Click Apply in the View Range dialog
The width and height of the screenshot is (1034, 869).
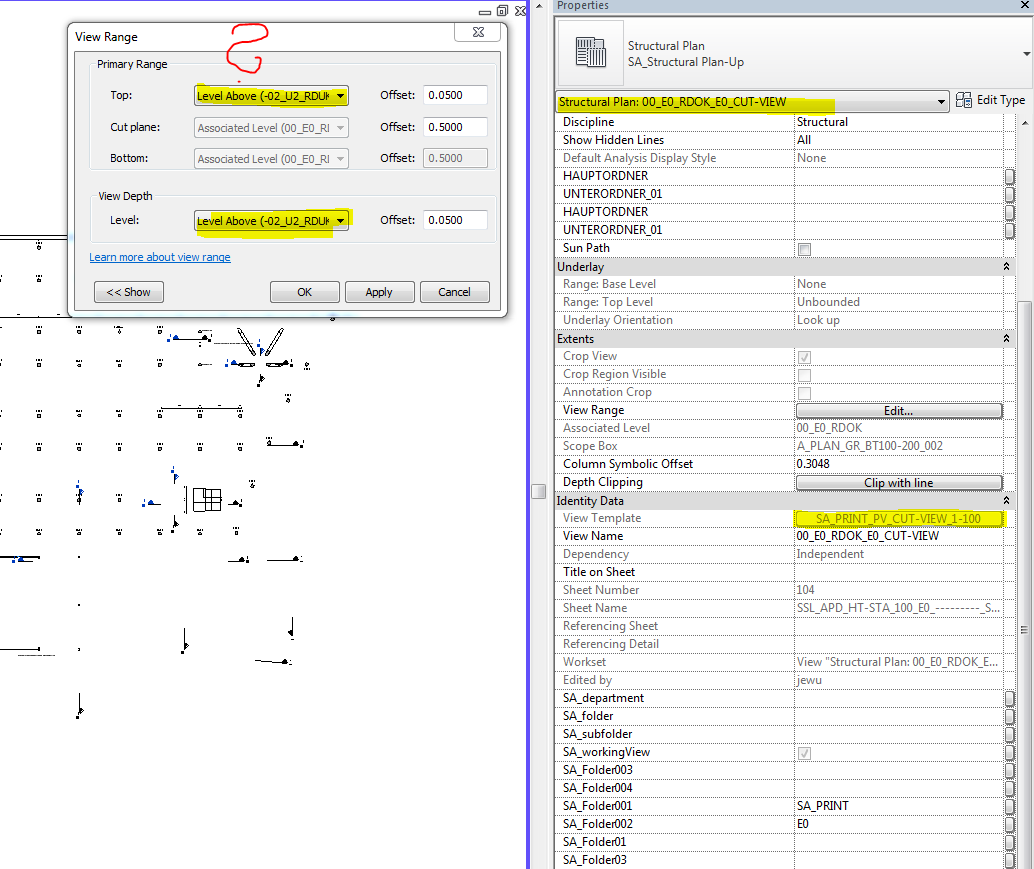pos(379,292)
